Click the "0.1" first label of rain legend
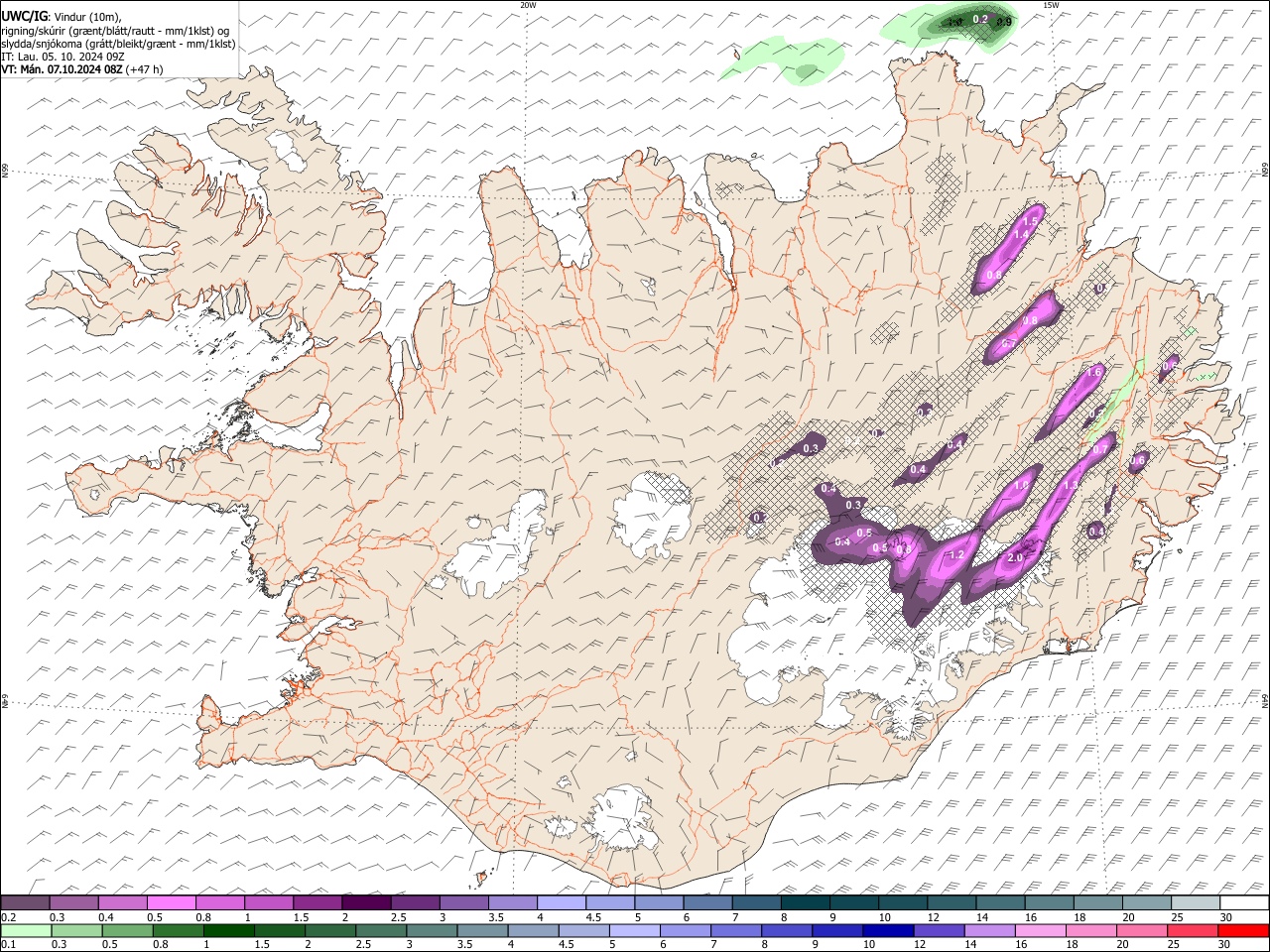The height and width of the screenshot is (952, 1270). 8,944
